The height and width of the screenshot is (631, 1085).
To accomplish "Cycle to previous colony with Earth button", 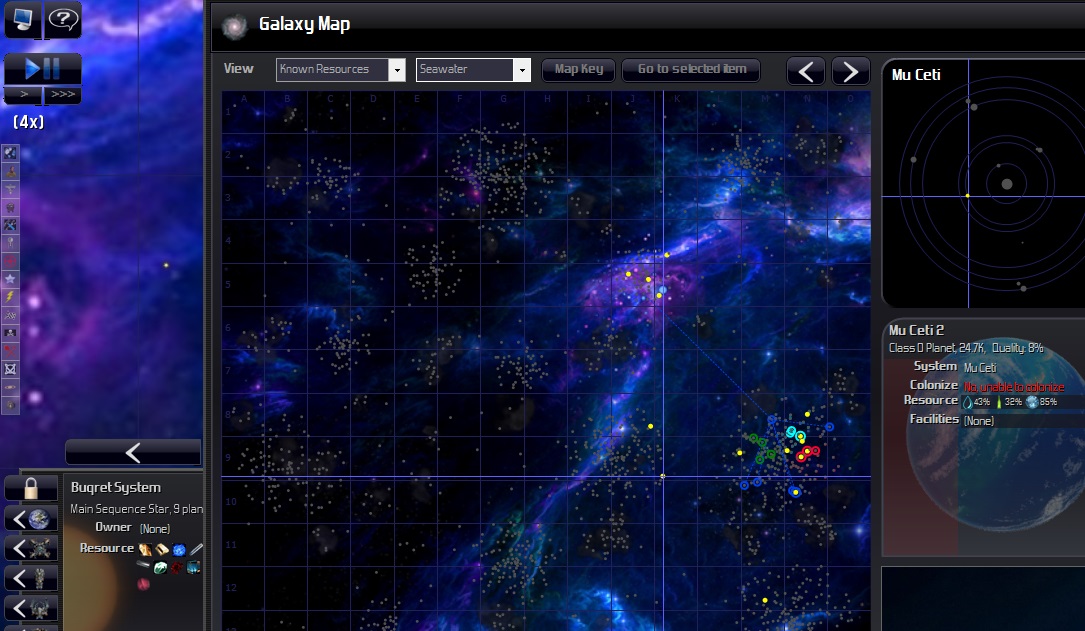I will [x=31, y=518].
